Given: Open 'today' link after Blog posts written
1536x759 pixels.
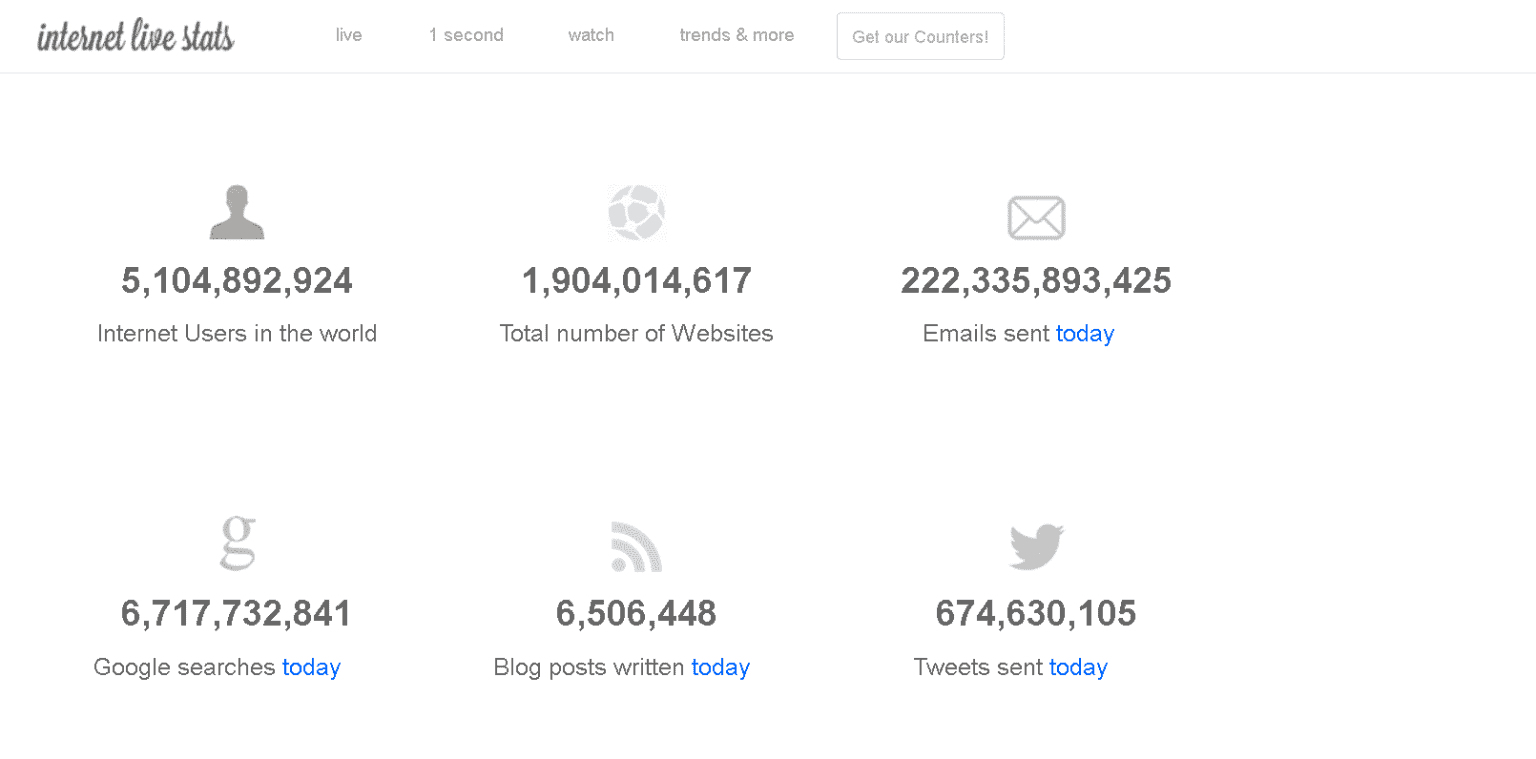Looking at the screenshot, I should pyautogui.click(x=720, y=667).
